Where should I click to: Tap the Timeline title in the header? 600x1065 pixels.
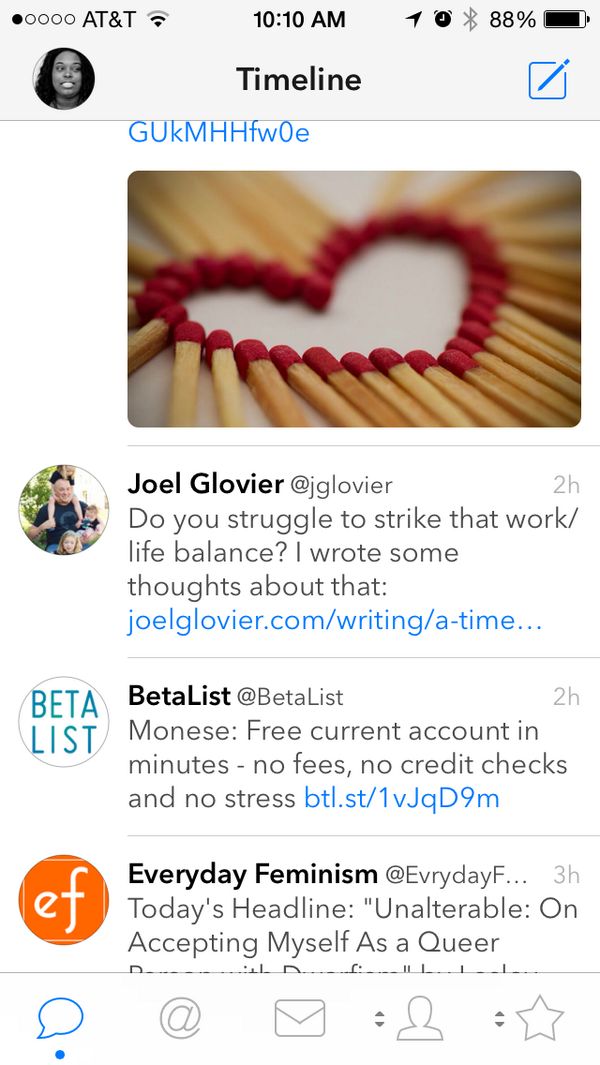[x=299, y=79]
